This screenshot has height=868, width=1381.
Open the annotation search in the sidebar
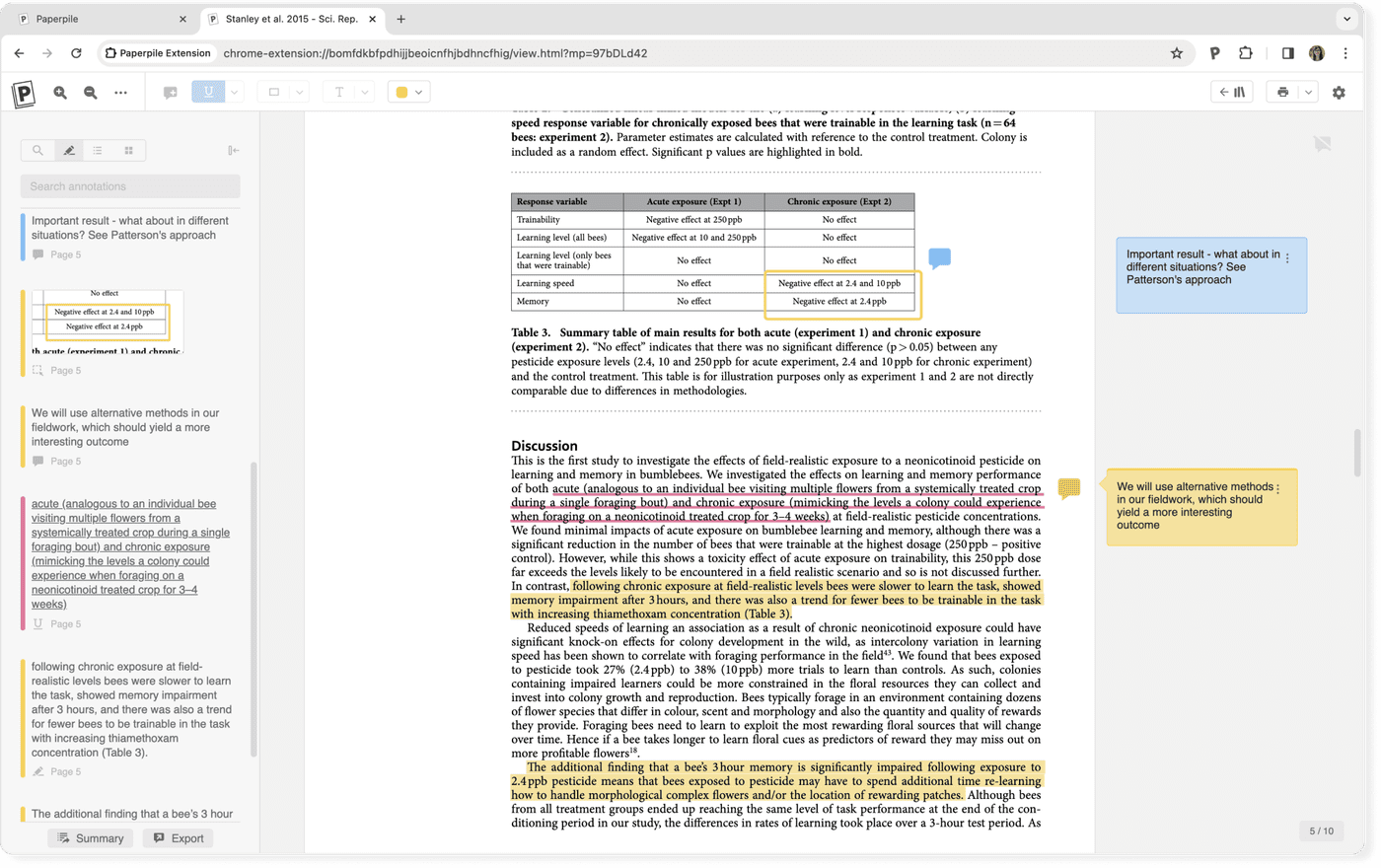pyautogui.click(x=36, y=150)
